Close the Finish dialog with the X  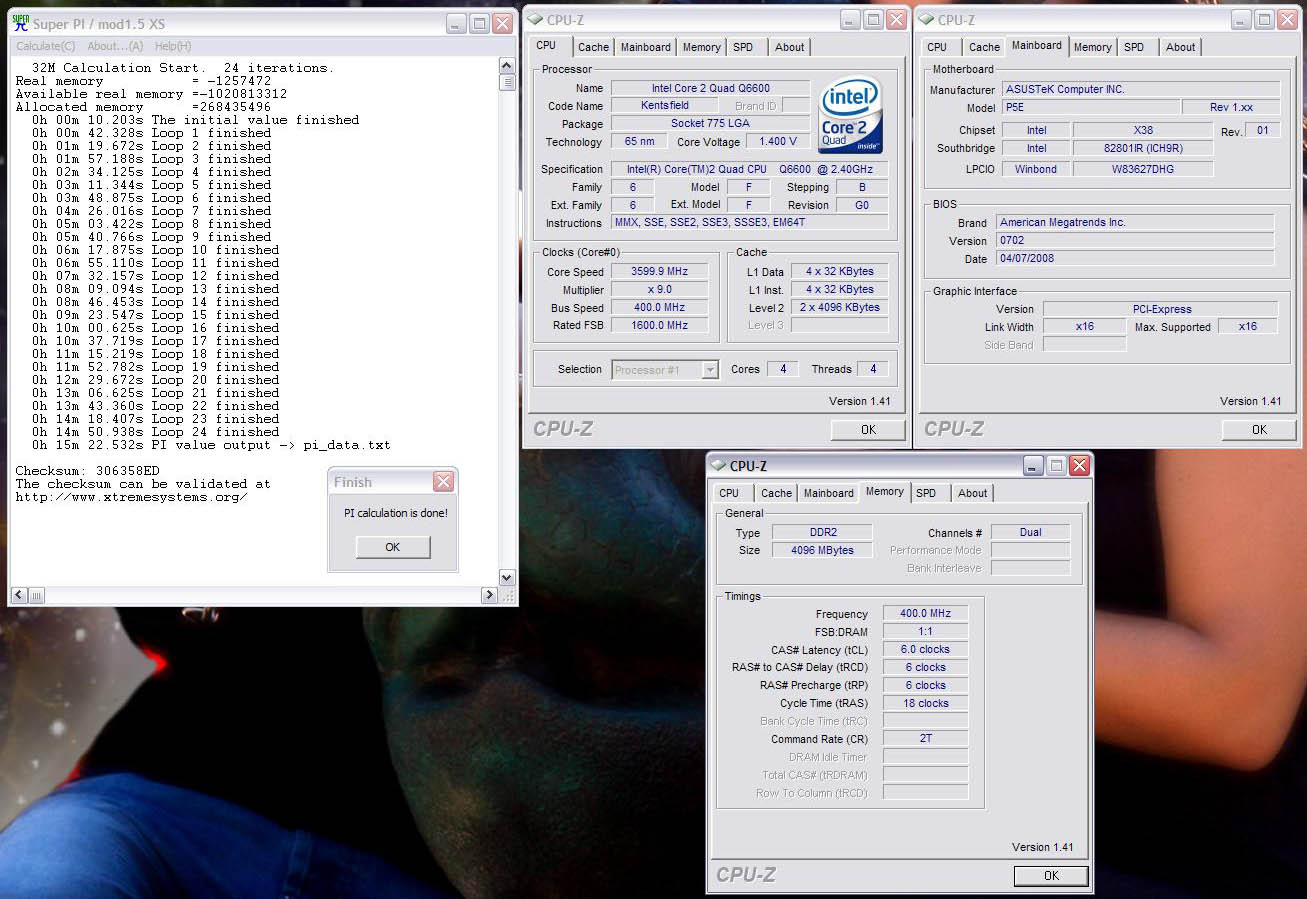(443, 482)
